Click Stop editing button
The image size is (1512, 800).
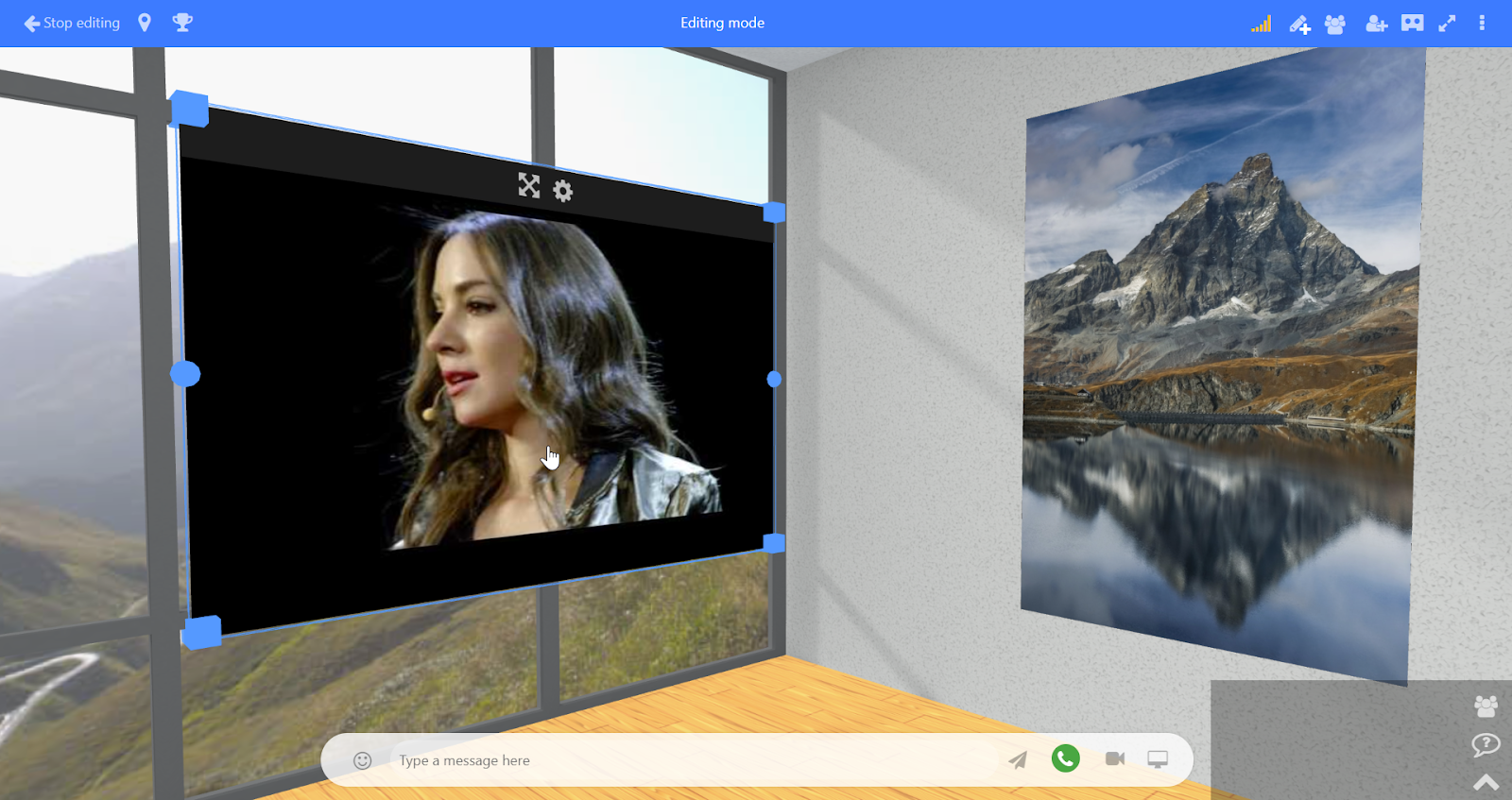pyautogui.click(x=72, y=23)
